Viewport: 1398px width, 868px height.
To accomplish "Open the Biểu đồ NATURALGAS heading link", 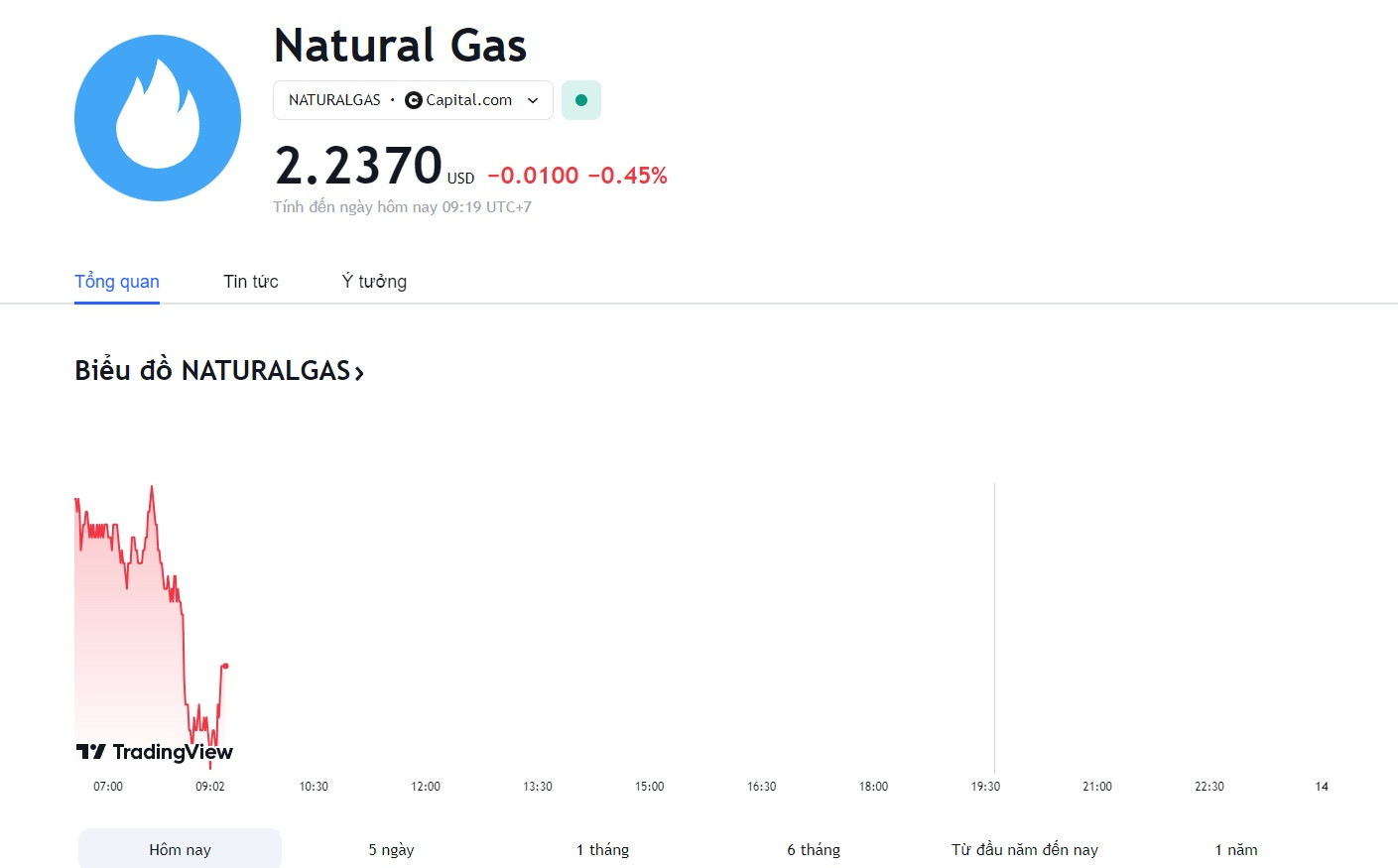I will pos(219,371).
